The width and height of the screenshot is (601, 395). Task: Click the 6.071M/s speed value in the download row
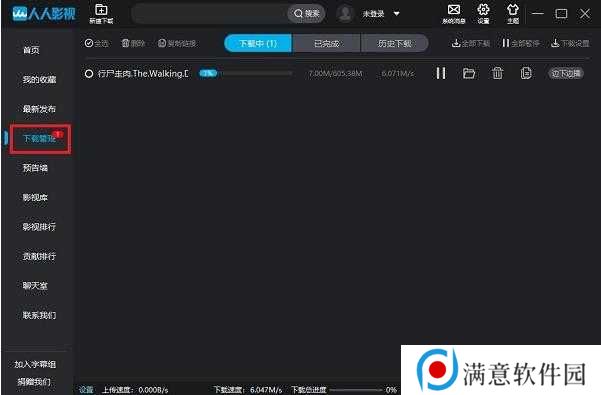click(398, 73)
